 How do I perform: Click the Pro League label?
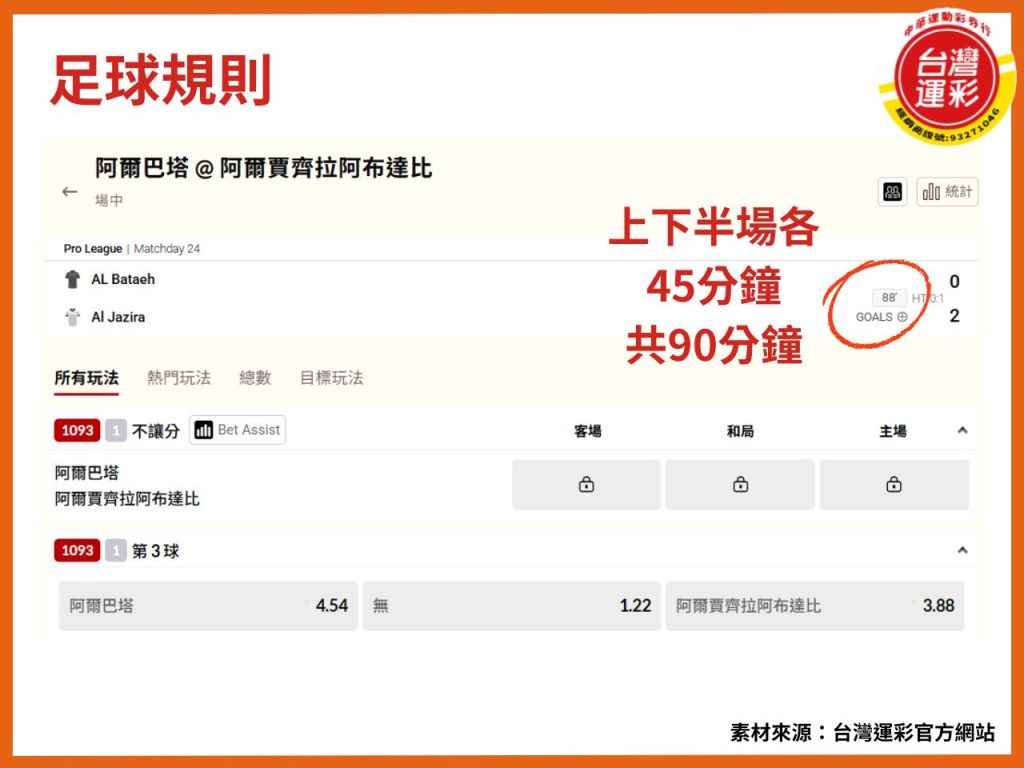93,249
